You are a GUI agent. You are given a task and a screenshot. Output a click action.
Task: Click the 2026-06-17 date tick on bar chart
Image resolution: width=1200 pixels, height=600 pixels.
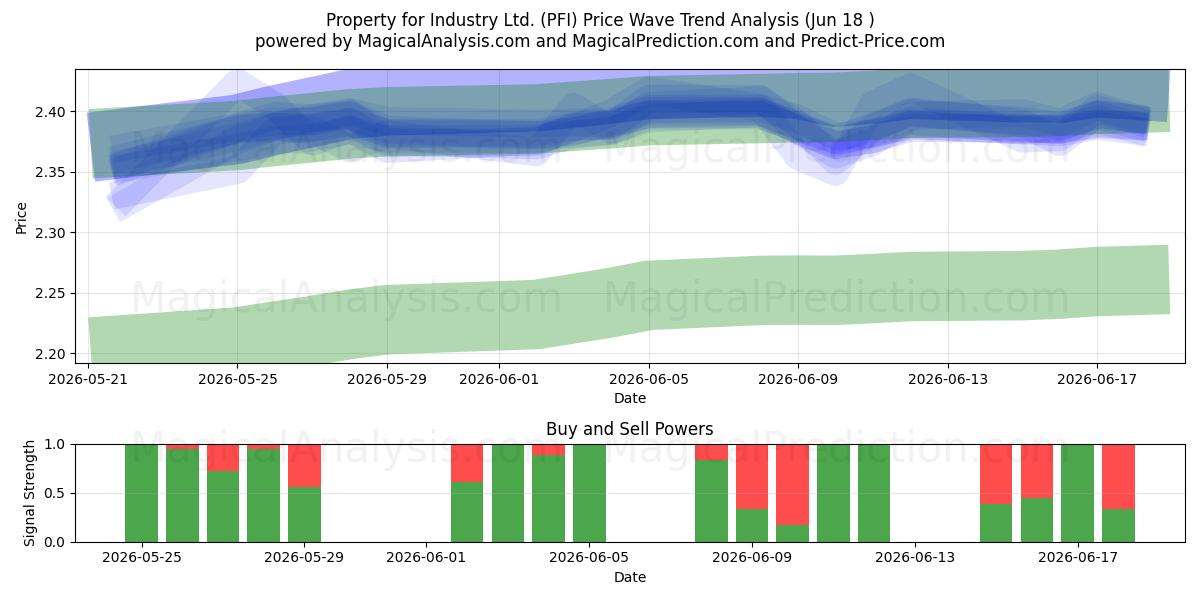coord(1078,558)
